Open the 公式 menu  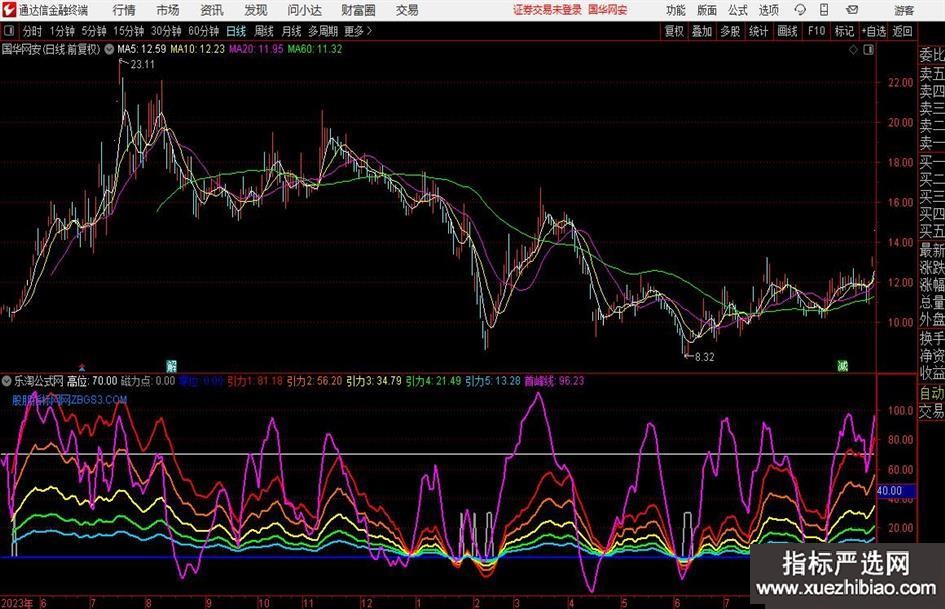click(737, 10)
